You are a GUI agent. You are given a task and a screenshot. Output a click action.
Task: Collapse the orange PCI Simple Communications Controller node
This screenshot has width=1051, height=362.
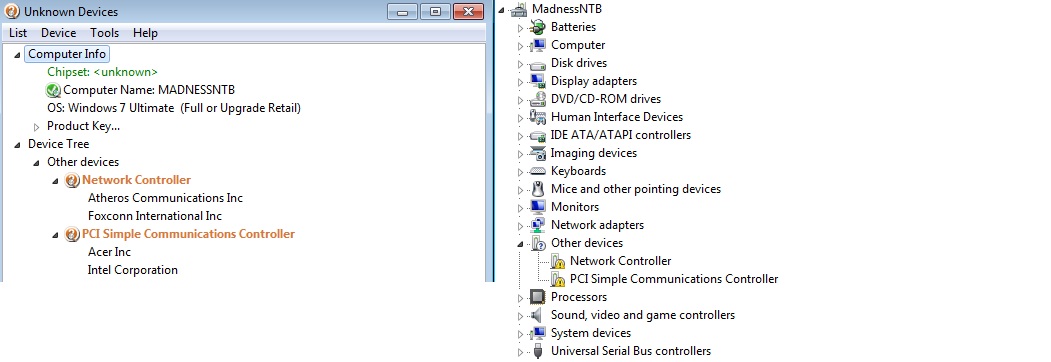(x=56, y=235)
